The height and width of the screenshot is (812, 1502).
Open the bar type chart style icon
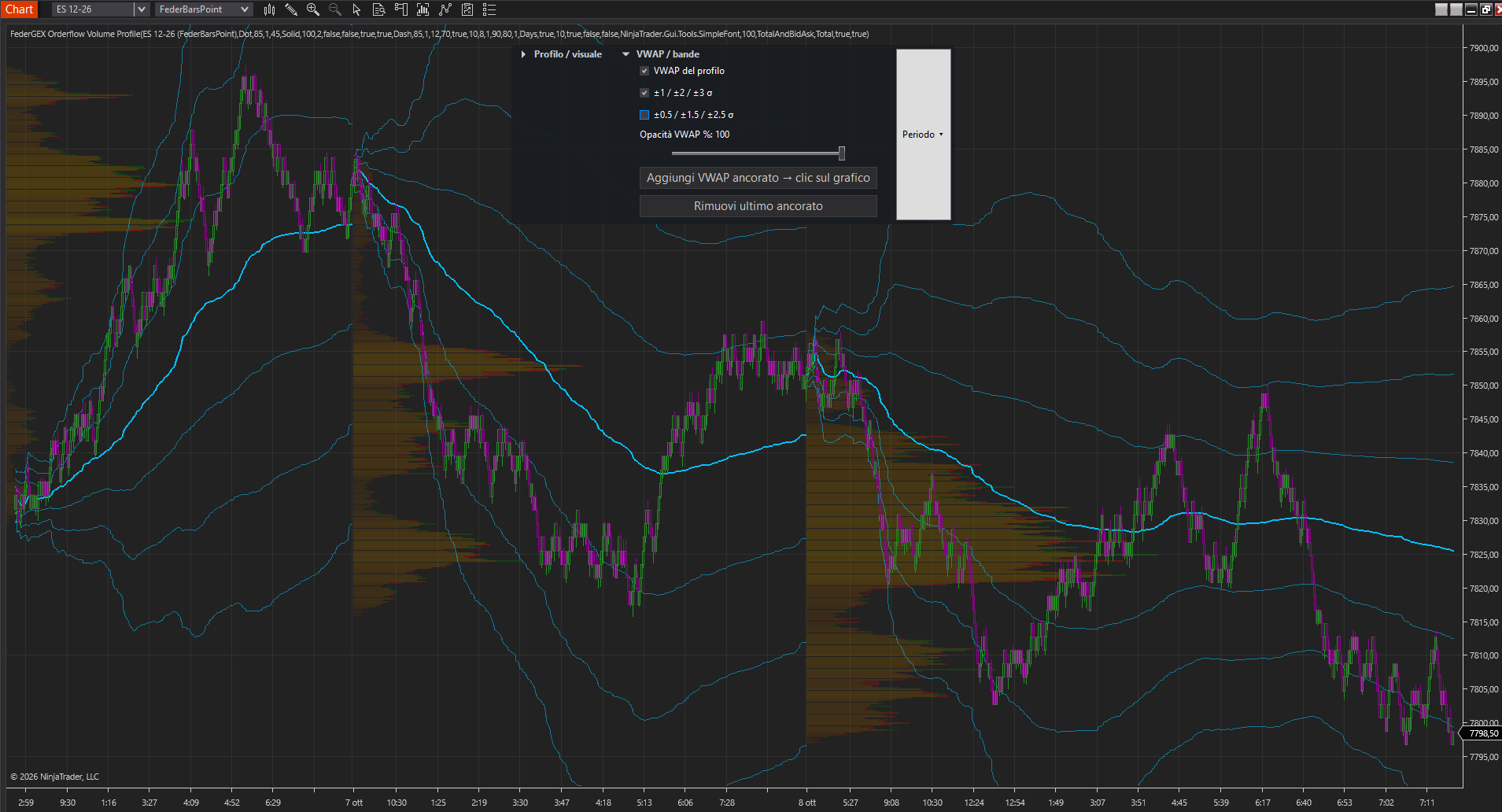[x=269, y=9]
